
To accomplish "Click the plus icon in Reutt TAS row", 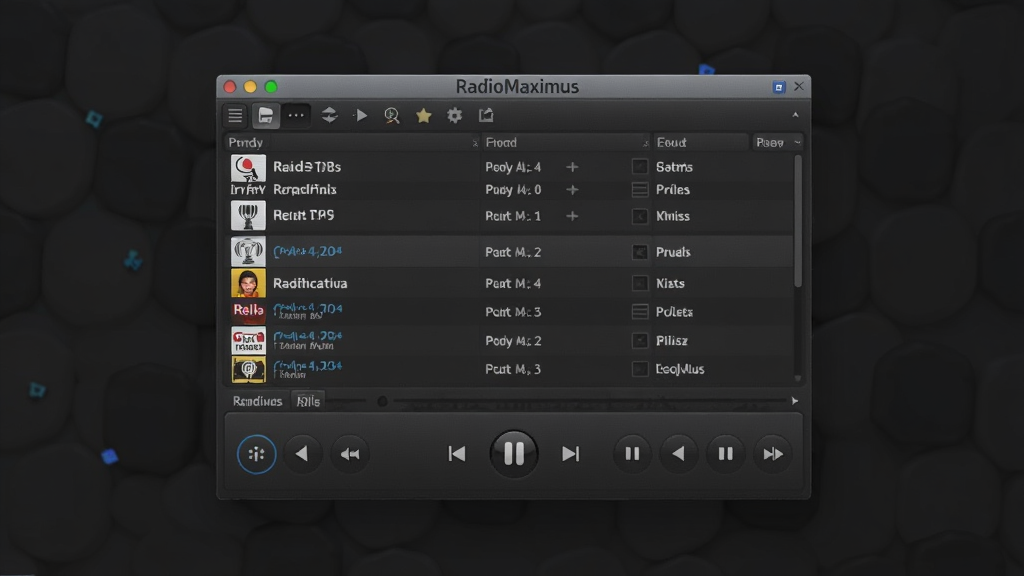I will [x=572, y=216].
